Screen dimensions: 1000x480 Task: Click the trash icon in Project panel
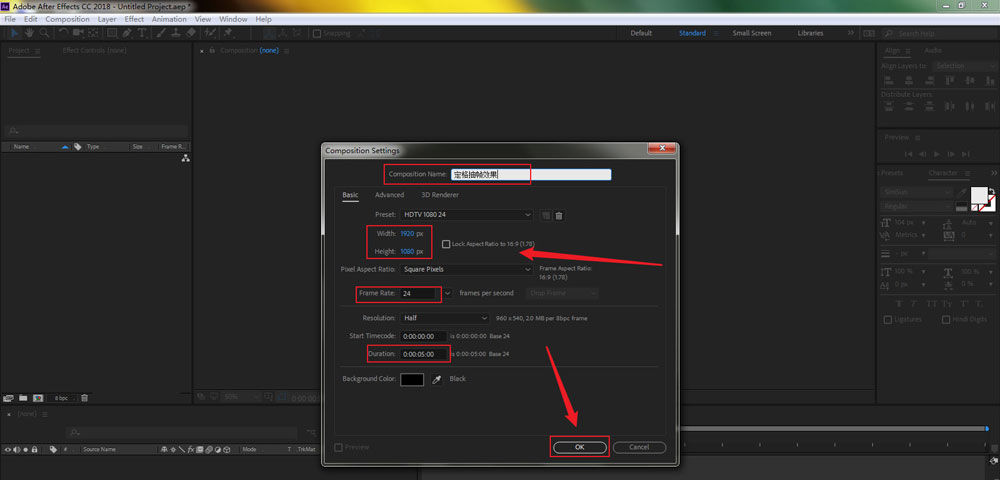[85, 398]
